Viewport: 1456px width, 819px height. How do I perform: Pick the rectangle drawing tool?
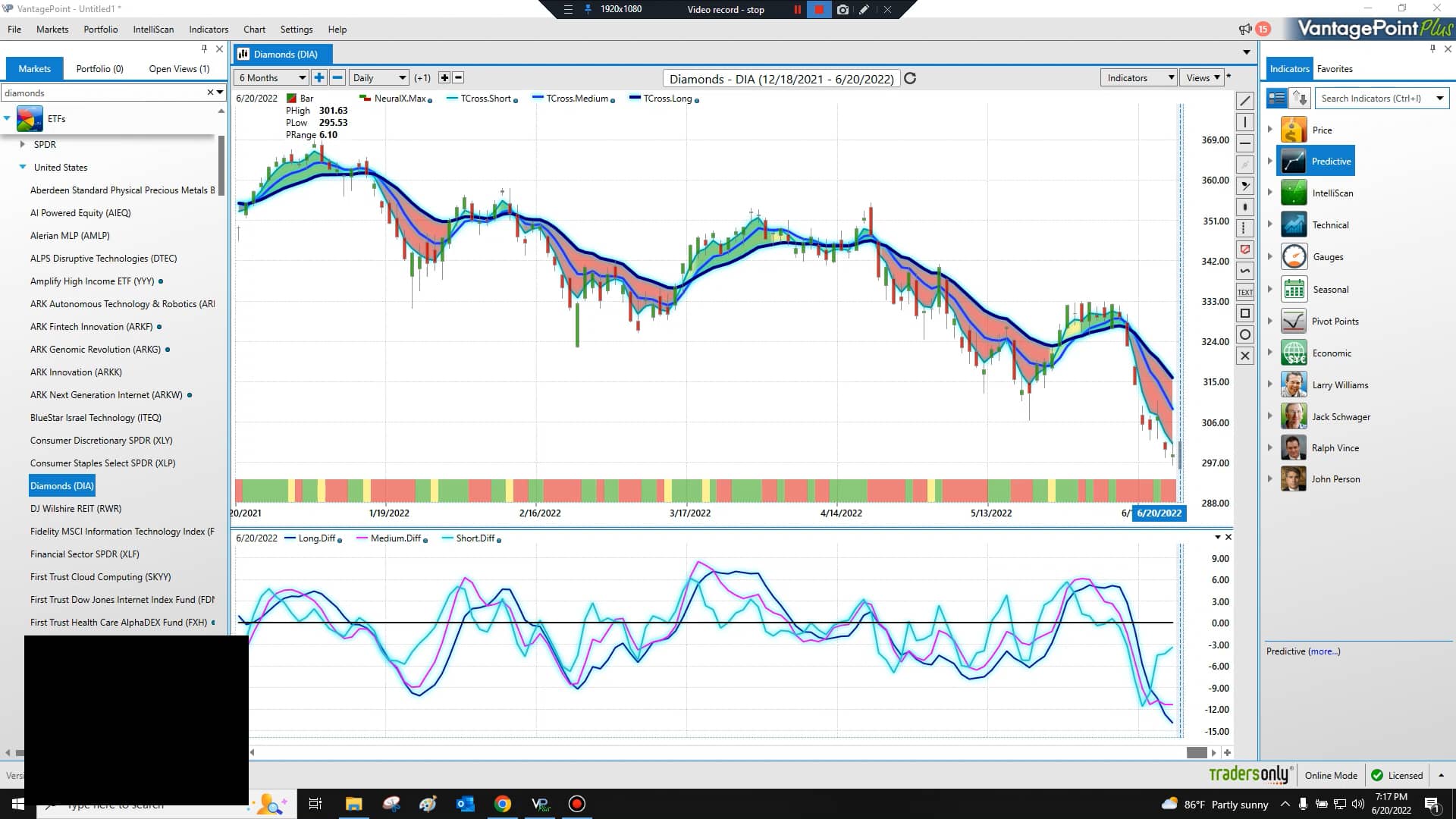pos(1244,313)
